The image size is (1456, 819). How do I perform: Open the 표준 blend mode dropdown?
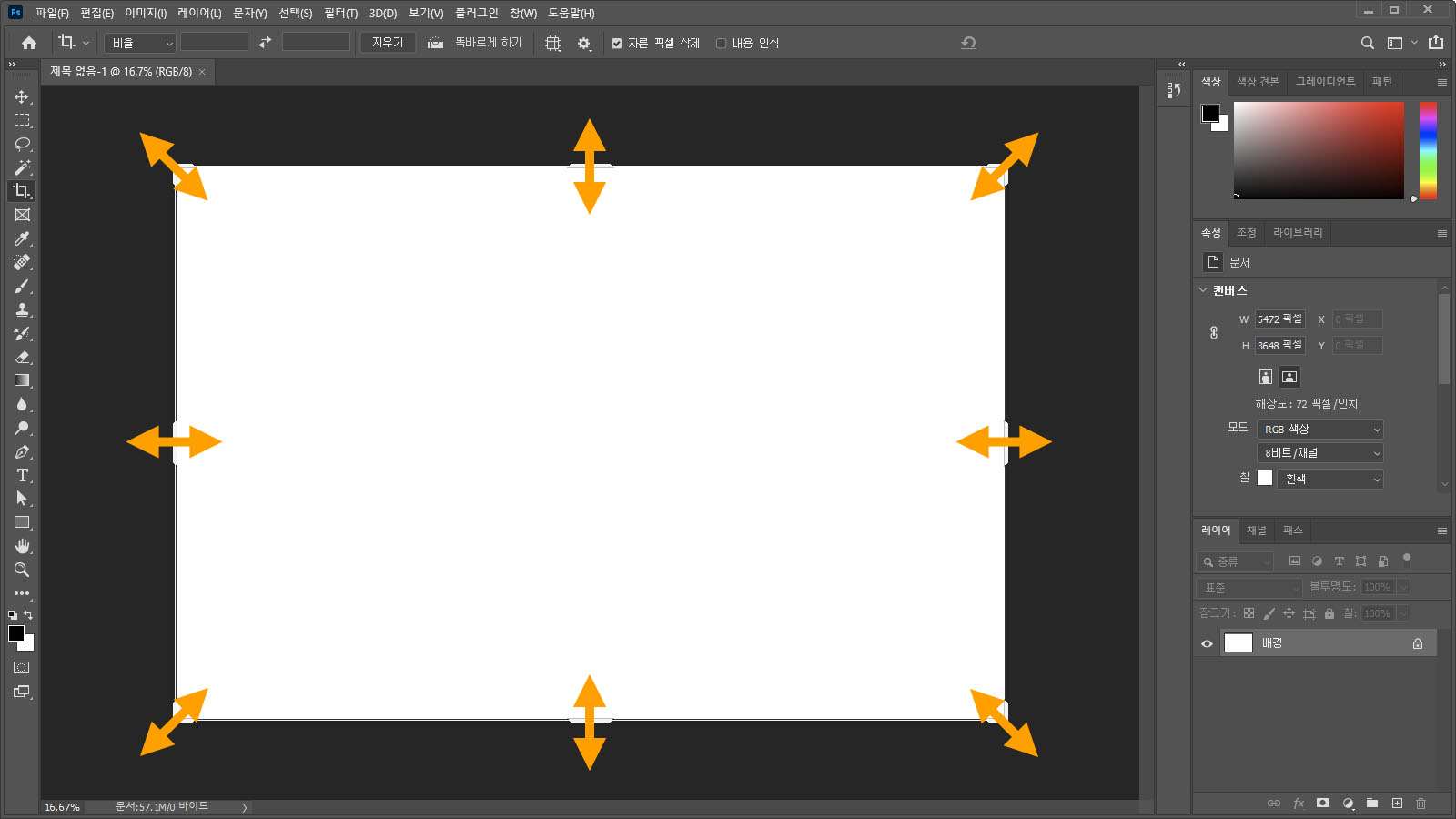click(1249, 588)
